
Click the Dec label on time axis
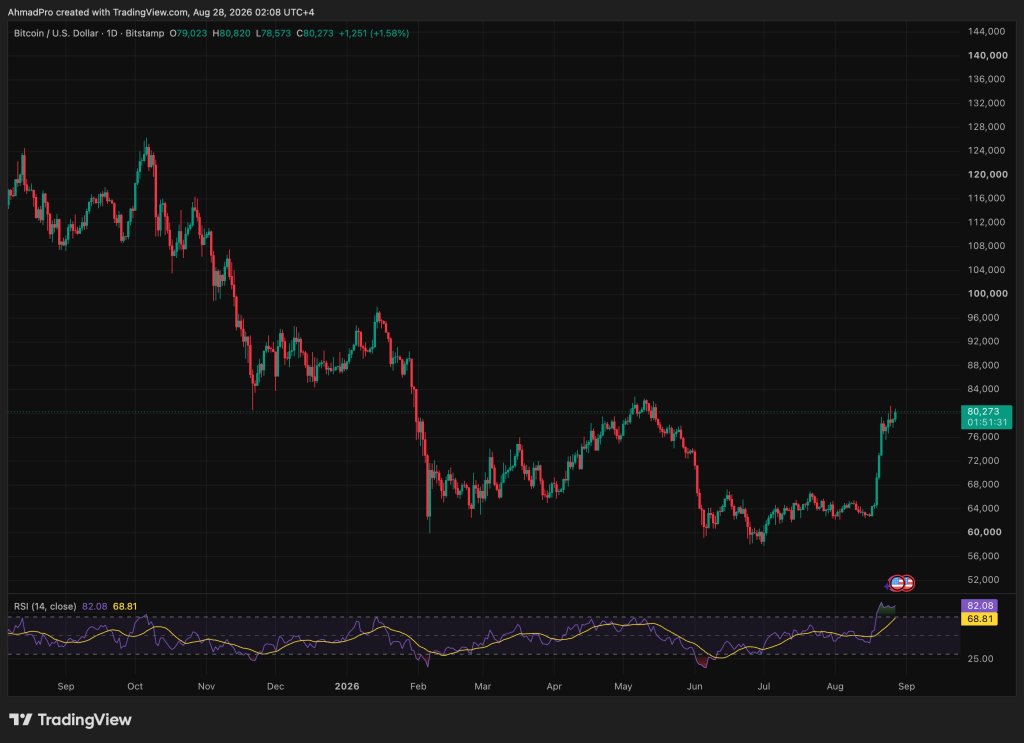[x=276, y=686]
